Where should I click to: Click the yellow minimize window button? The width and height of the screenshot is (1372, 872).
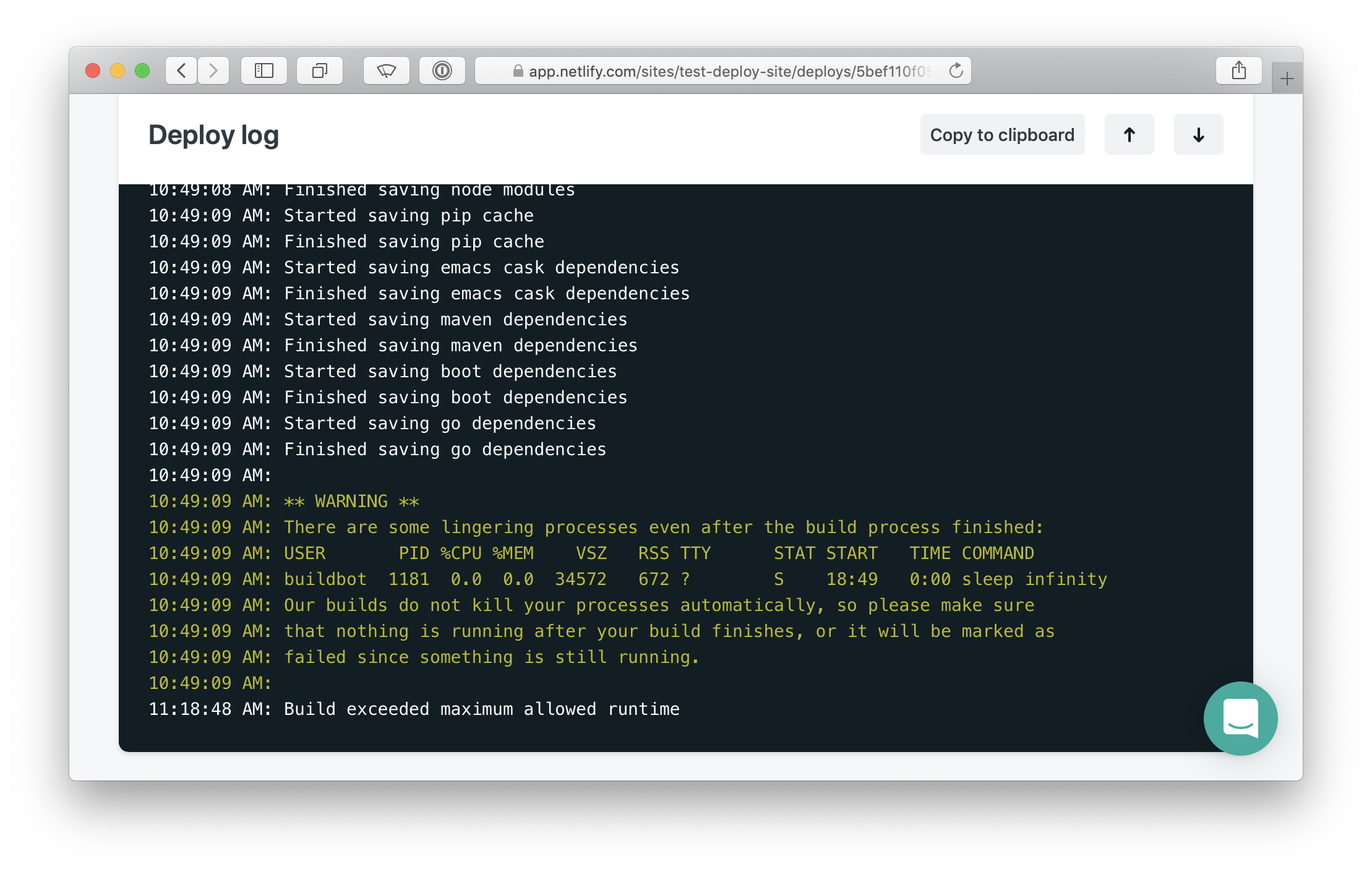click(118, 71)
